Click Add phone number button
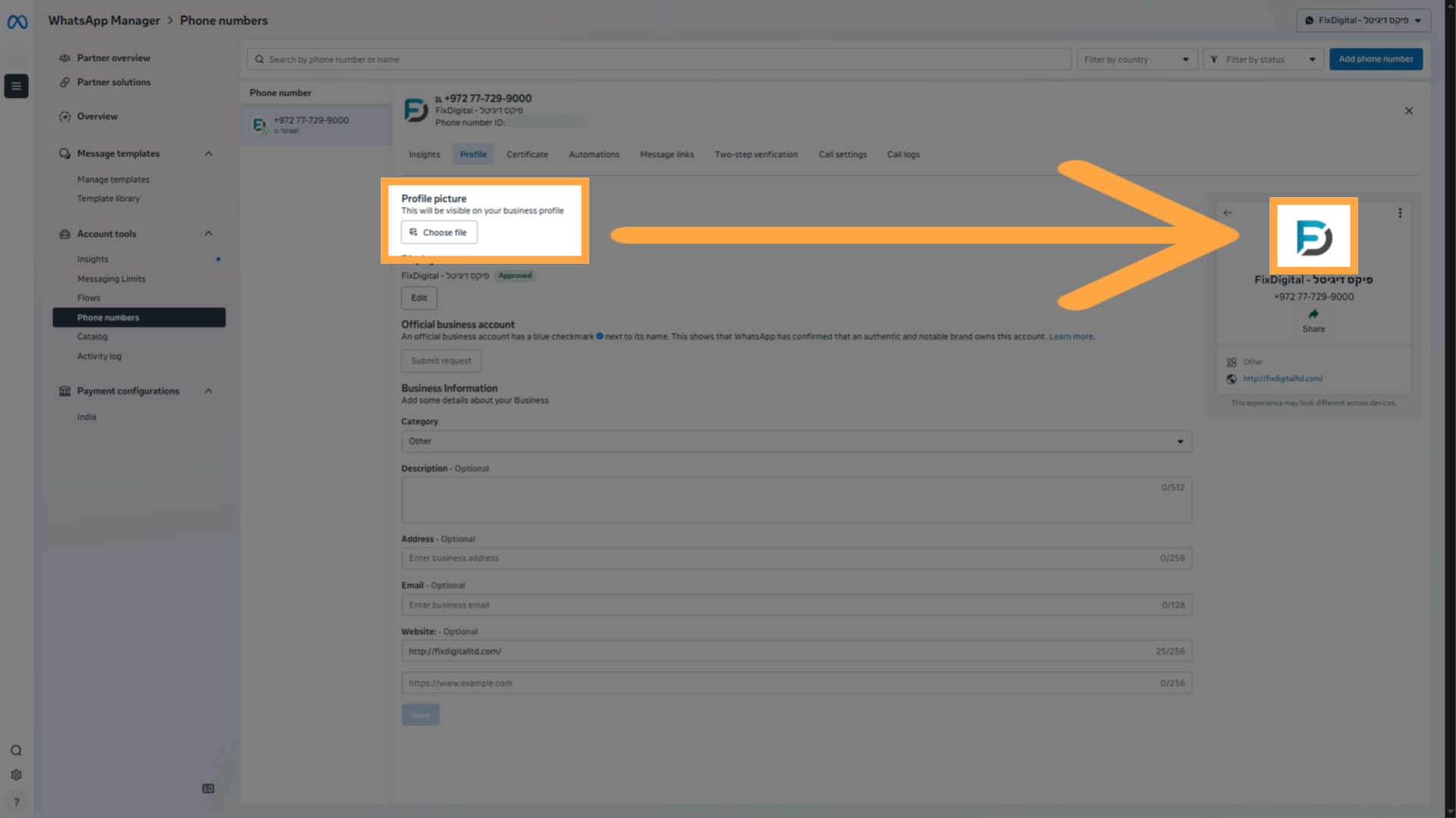 (1376, 59)
